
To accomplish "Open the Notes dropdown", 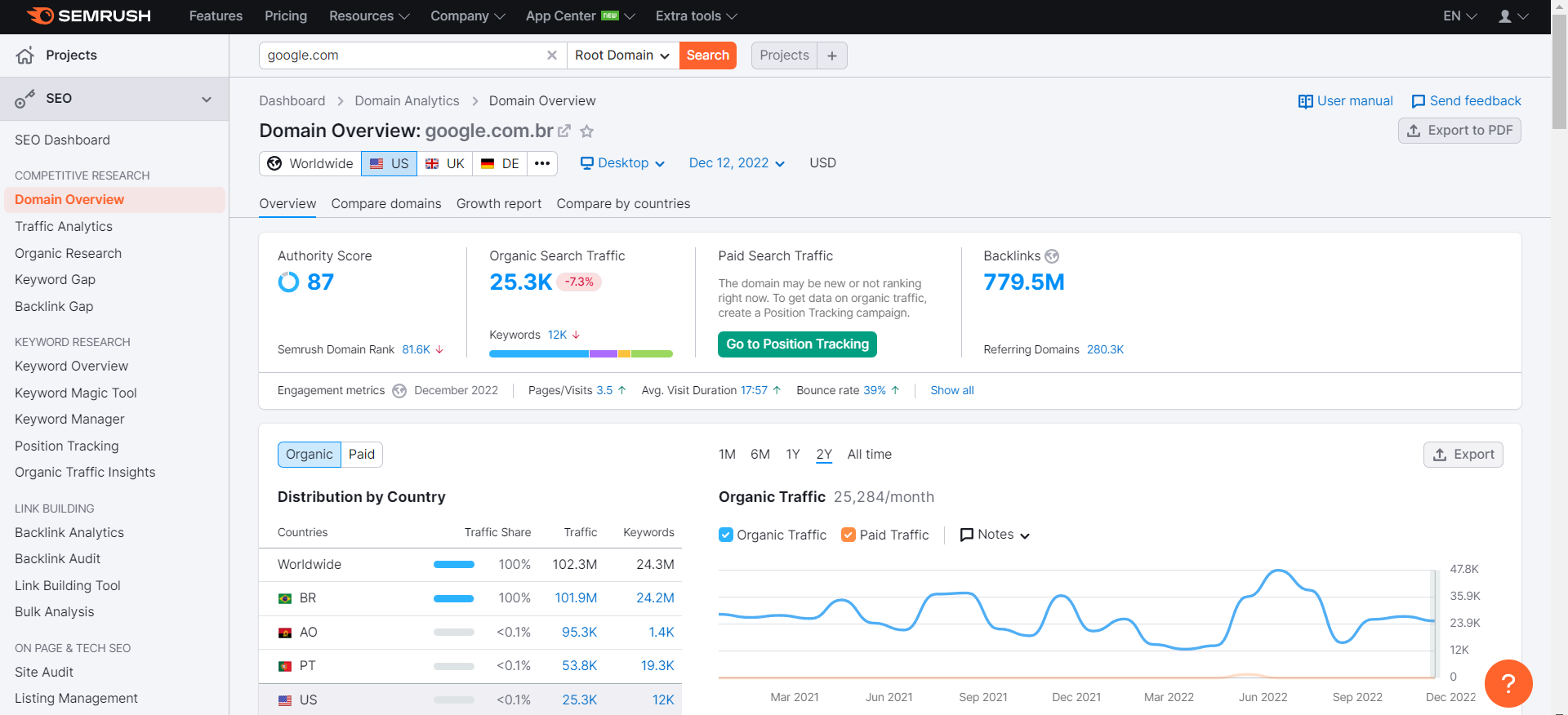I will coord(995,535).
